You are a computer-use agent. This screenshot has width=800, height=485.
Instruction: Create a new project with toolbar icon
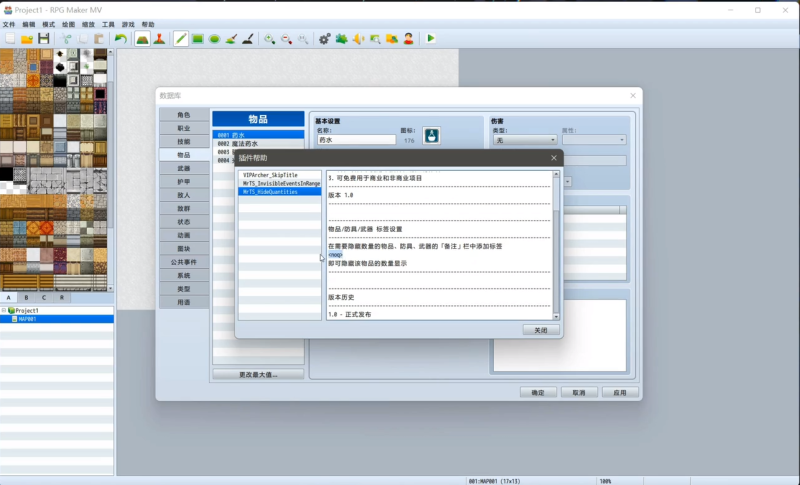coord(10,39)
